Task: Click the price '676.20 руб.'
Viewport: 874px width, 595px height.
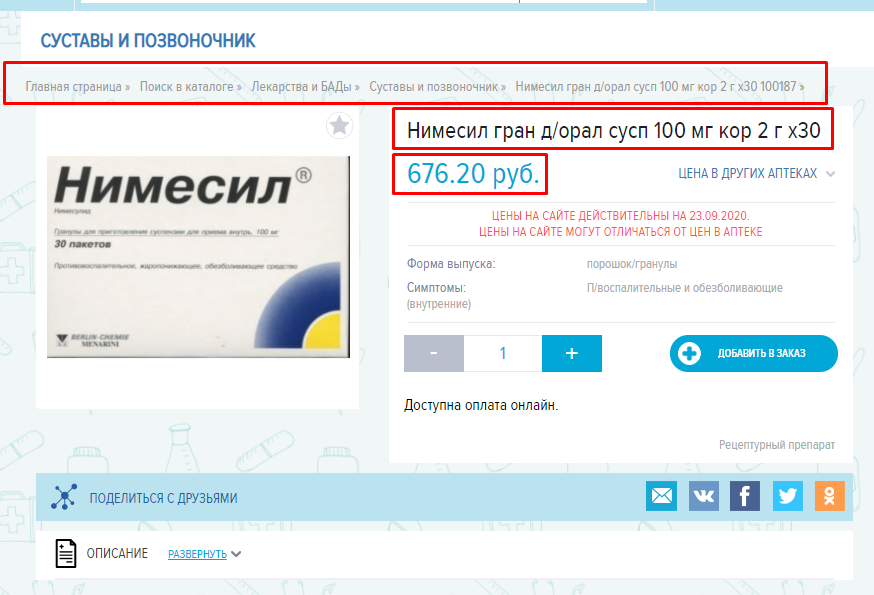Action: coord(473,173)
